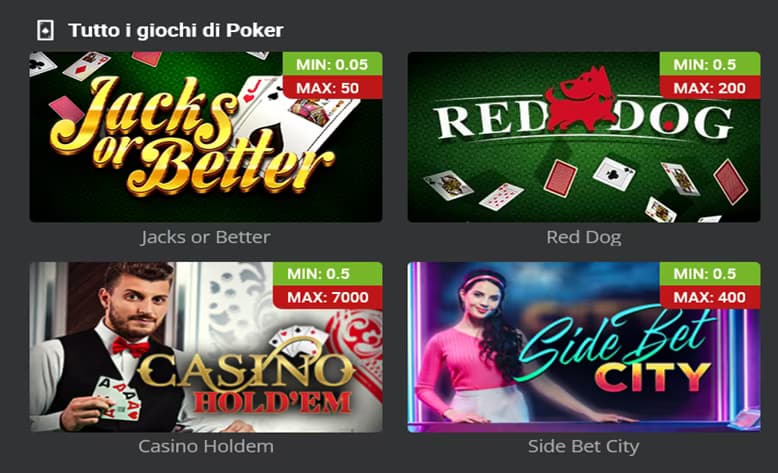Click the poker card icon beside heading
The width and height of the screenshot is (778, 473).
point(45,31)
